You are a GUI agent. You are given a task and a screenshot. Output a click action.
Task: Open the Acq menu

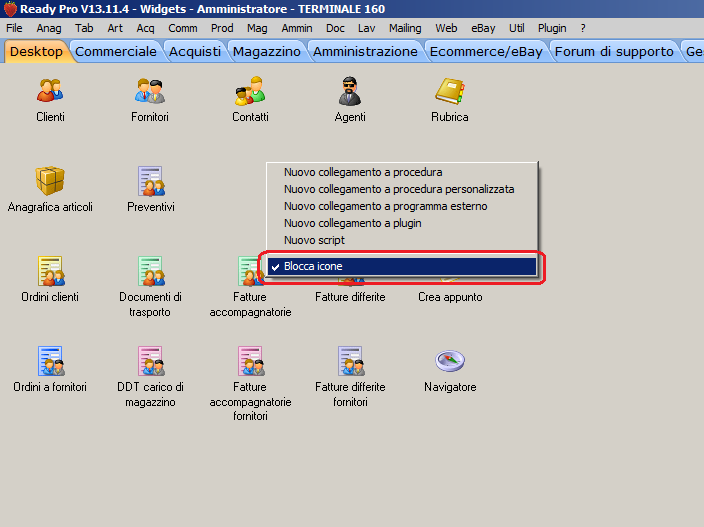point(145,28)
